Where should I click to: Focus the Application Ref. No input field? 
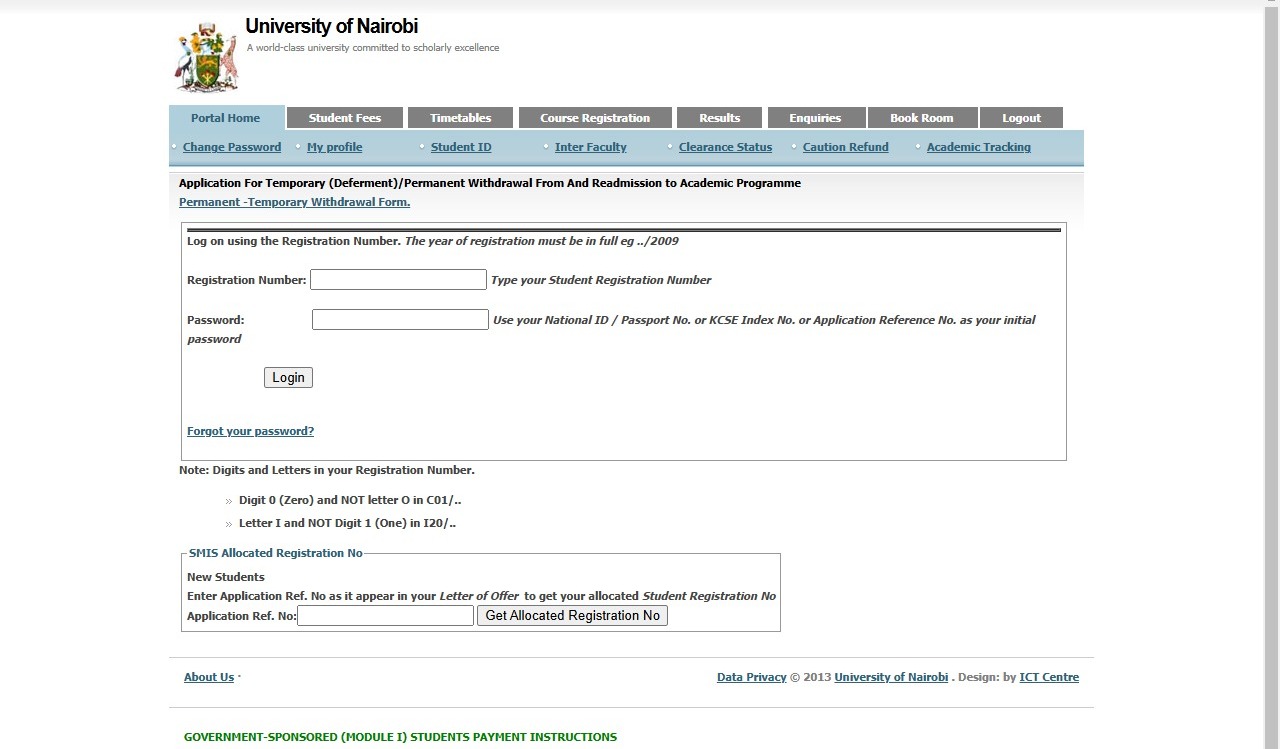tap(385, 616)
